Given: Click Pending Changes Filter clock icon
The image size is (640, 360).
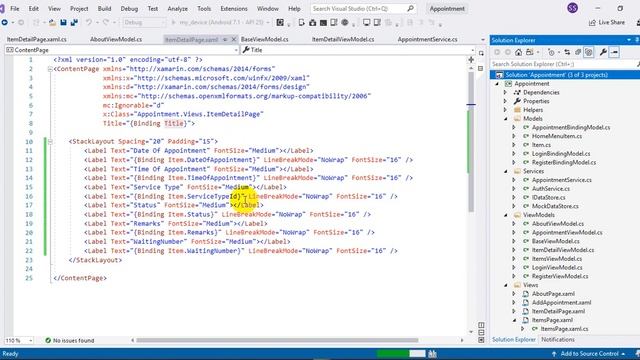Looking at the screenshot, I should point(551,52).
